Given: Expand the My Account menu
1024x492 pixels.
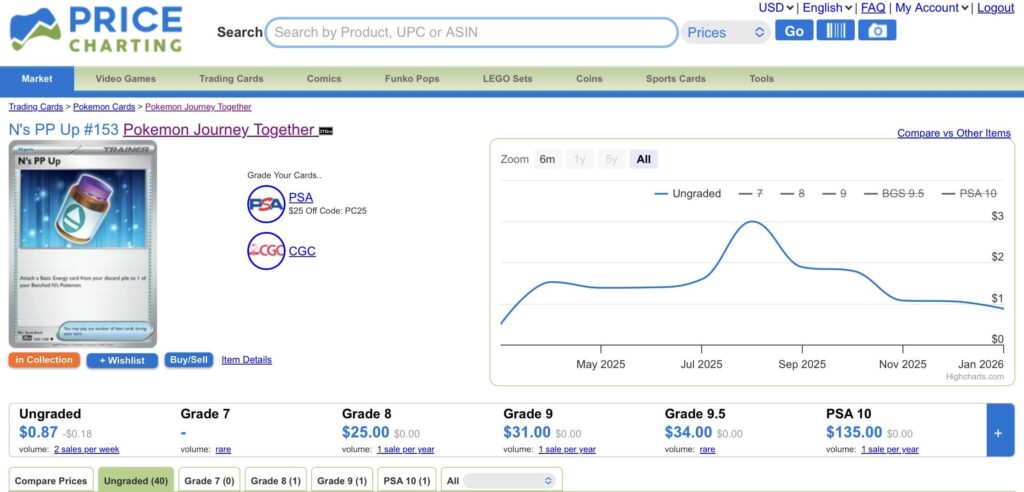Looking at the screenshot, I should (931, 8).
